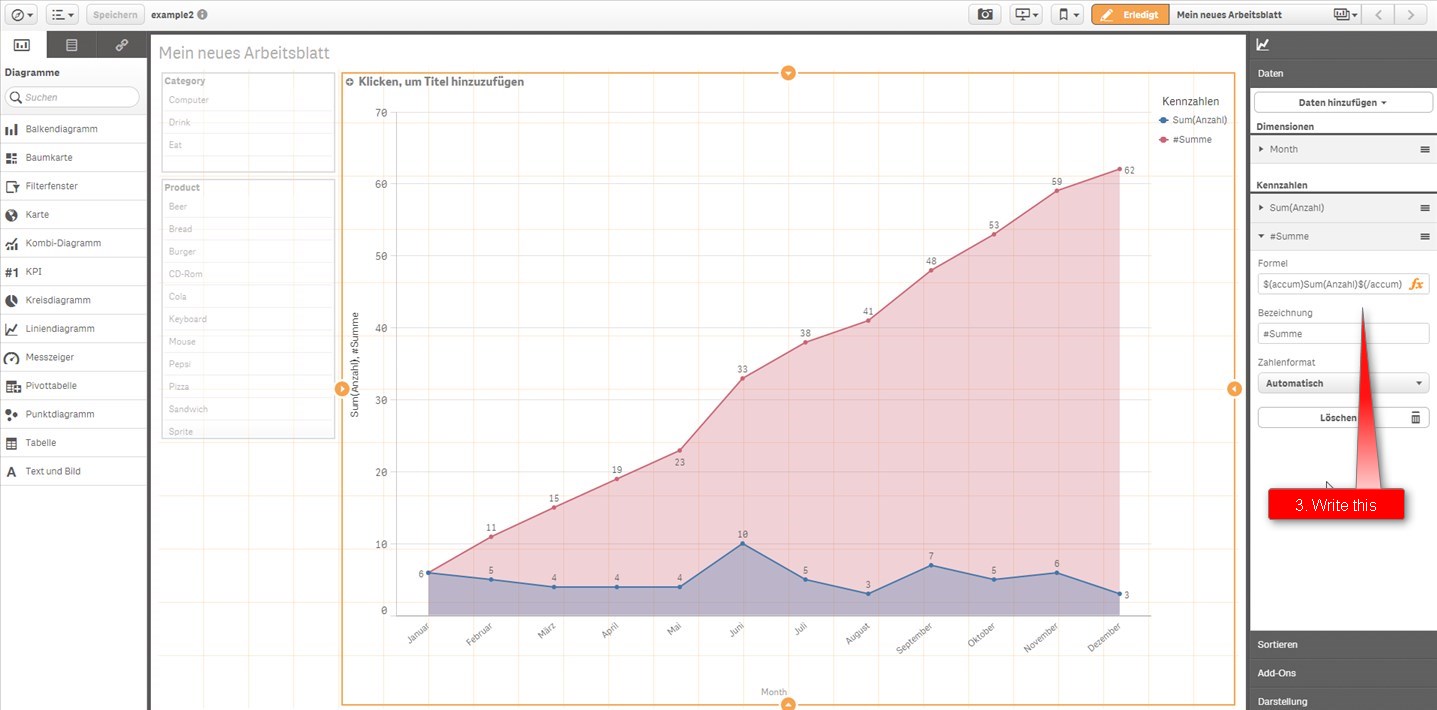Select Pivottabelle object
Viewport: 1437px width, 710px height.
[x=73, y=385]
